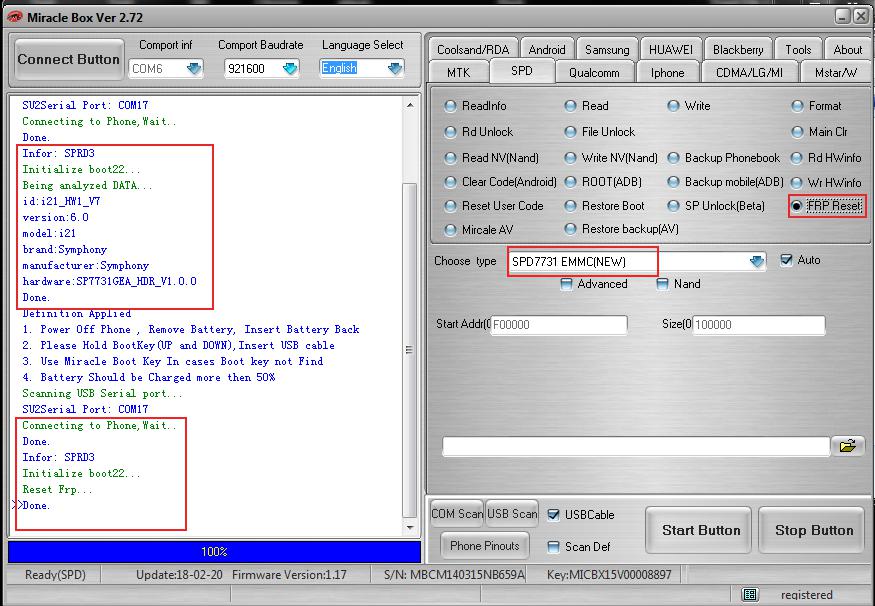The width and height of the screenshot is (875, 606).
Task: Open Phone Pinouts
Action: (484, 546)
